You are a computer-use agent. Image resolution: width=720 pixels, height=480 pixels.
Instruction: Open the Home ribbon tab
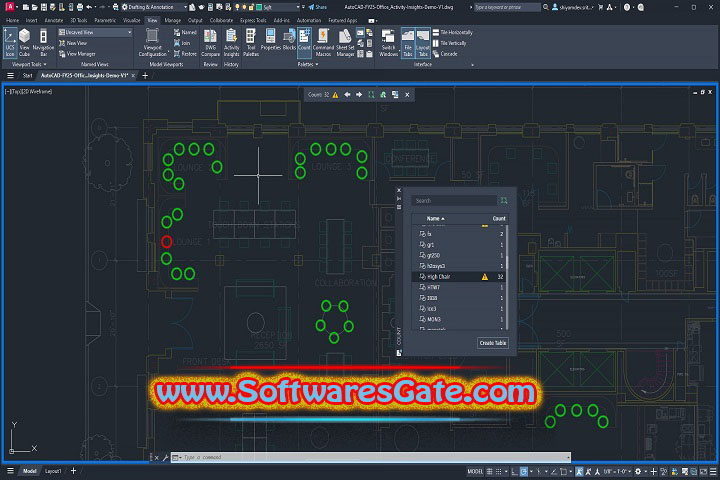coord(12,20)
